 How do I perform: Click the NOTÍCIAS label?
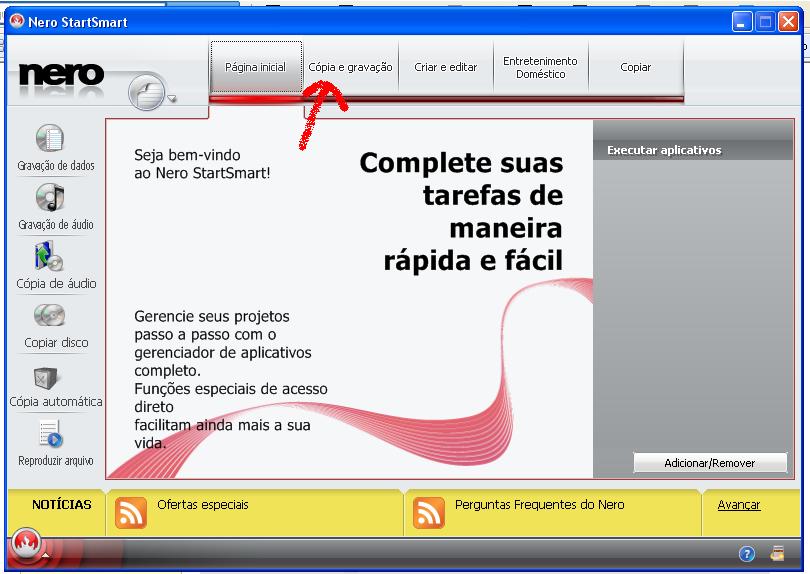pyautogui.click(x=61, y=504)
